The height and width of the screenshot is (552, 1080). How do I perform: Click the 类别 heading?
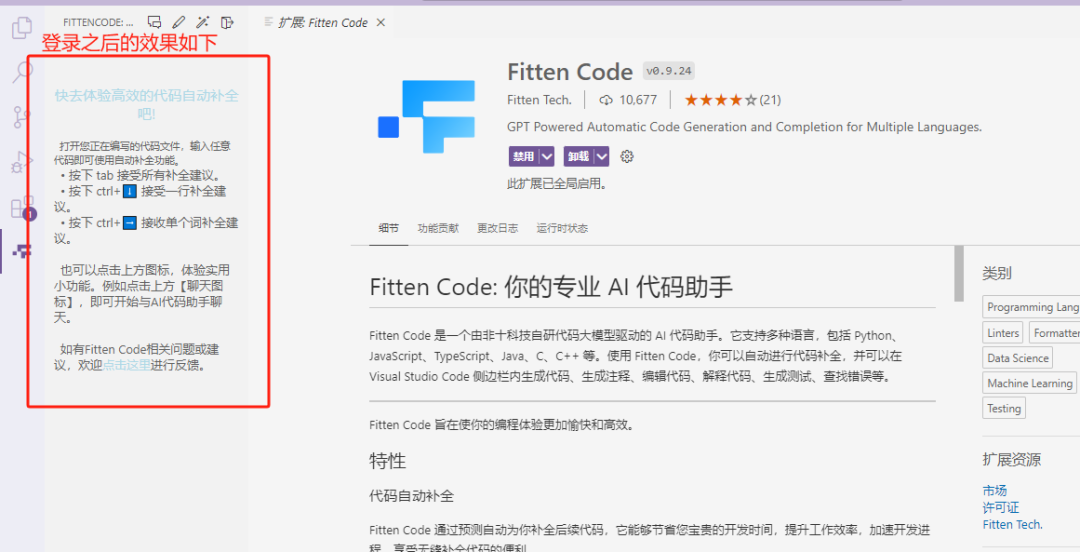(997, 274)
